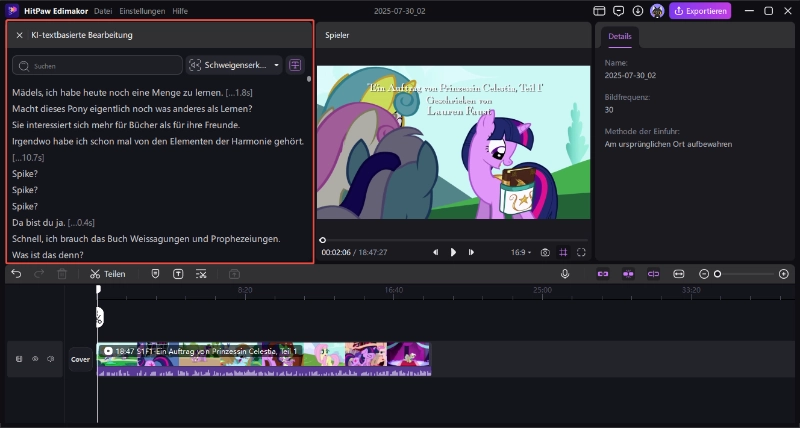Select transcript line 'Da bist du ja.'
800x428 pixels.
pos(39,223)
